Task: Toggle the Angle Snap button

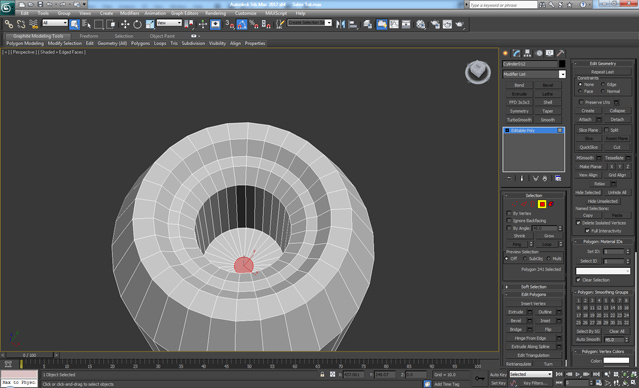Action: click(242, 24)
